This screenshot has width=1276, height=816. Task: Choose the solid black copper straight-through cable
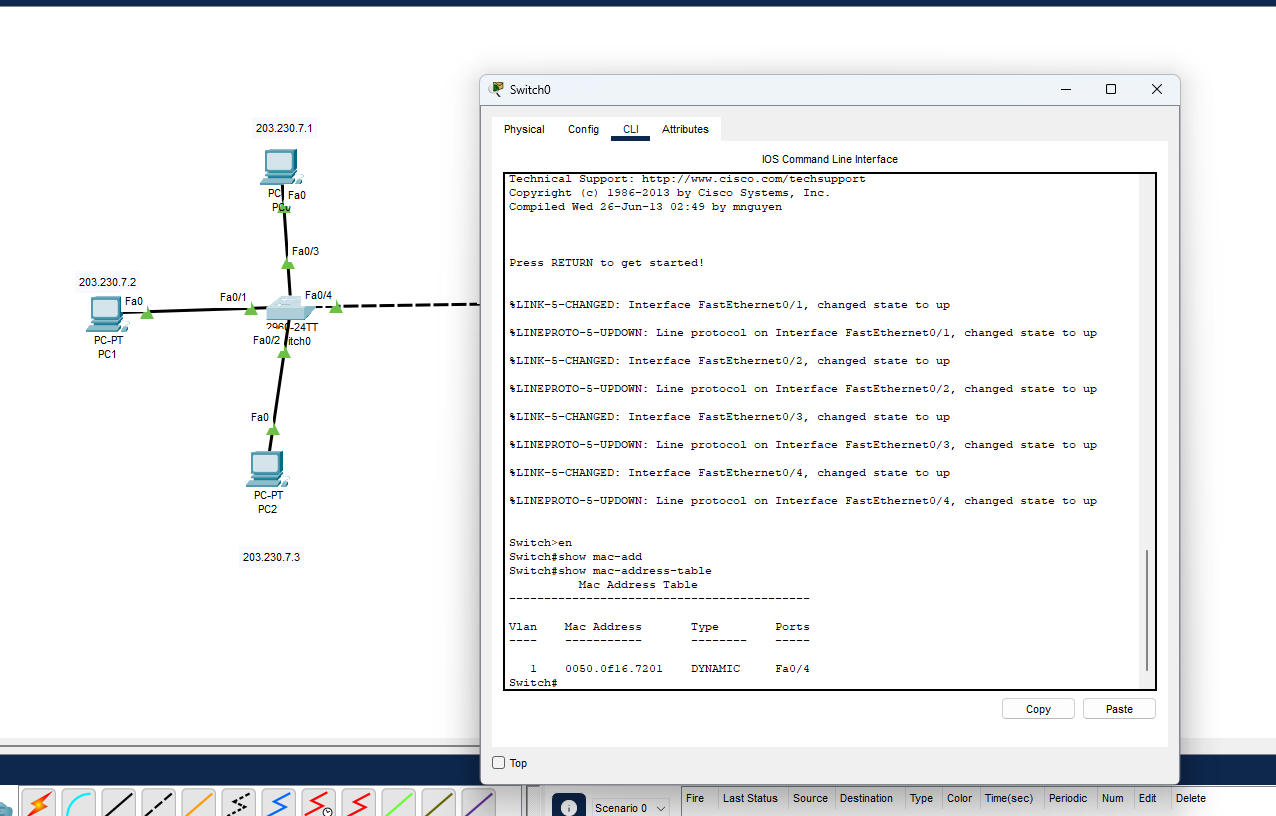(118, 803)
